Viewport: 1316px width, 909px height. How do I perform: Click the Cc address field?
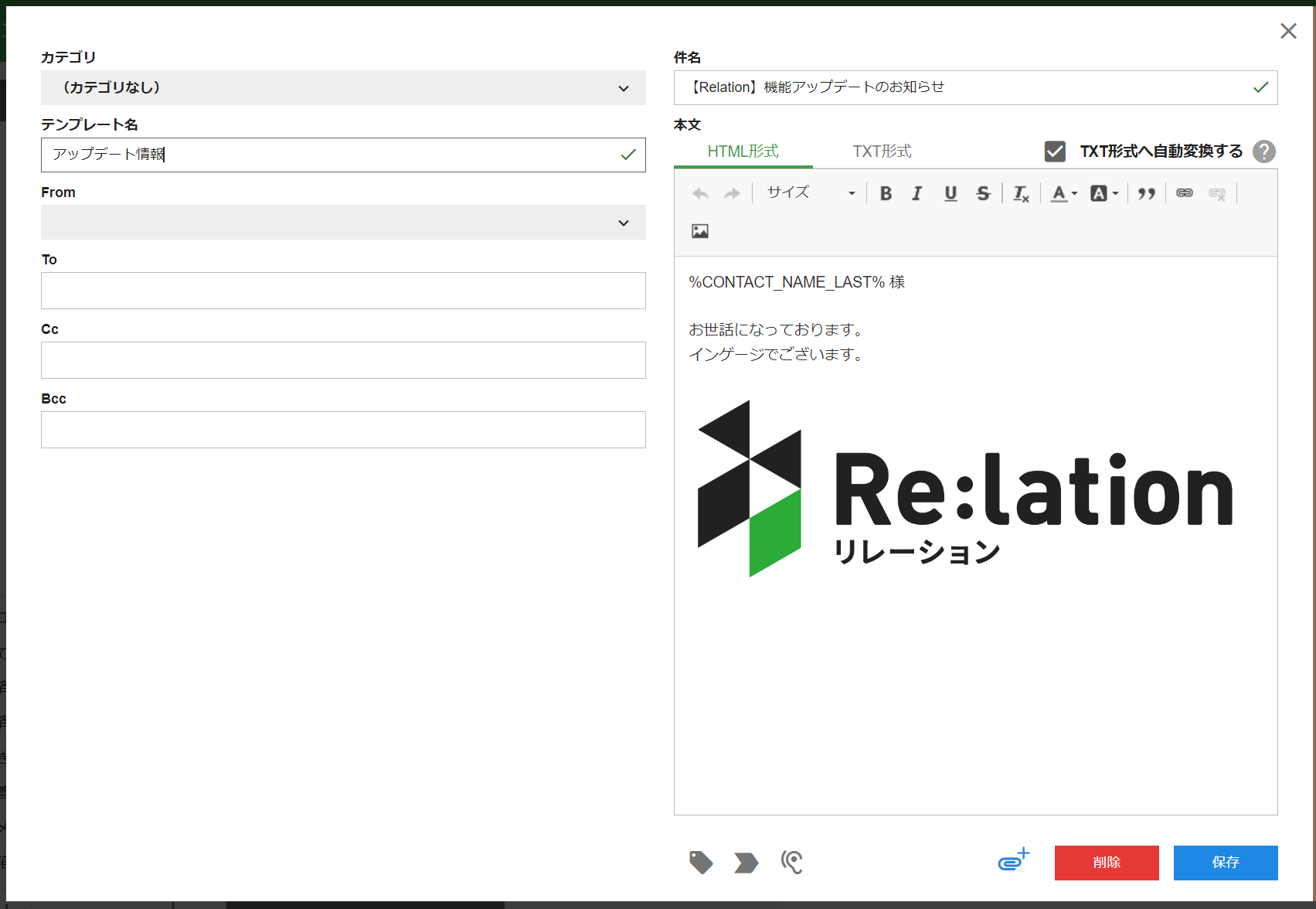point(343,360)
